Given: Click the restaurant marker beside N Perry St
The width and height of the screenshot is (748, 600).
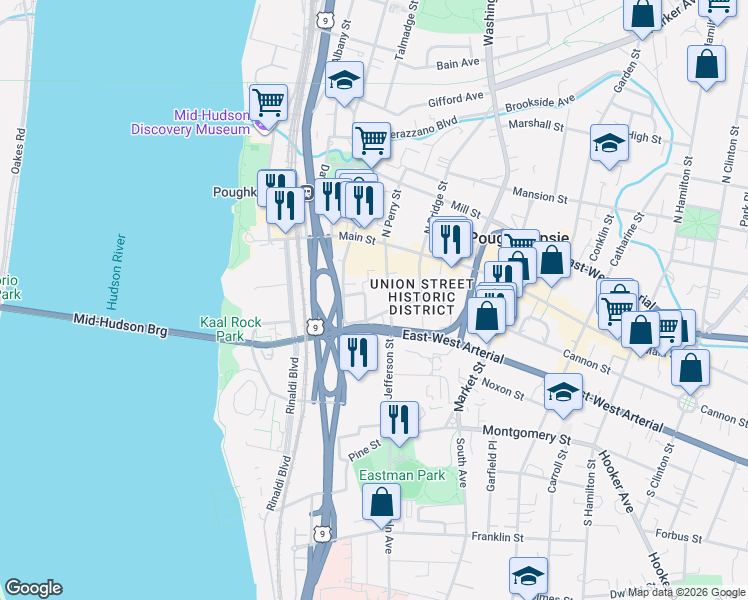Looking at the screenshot, I should 364,201.
